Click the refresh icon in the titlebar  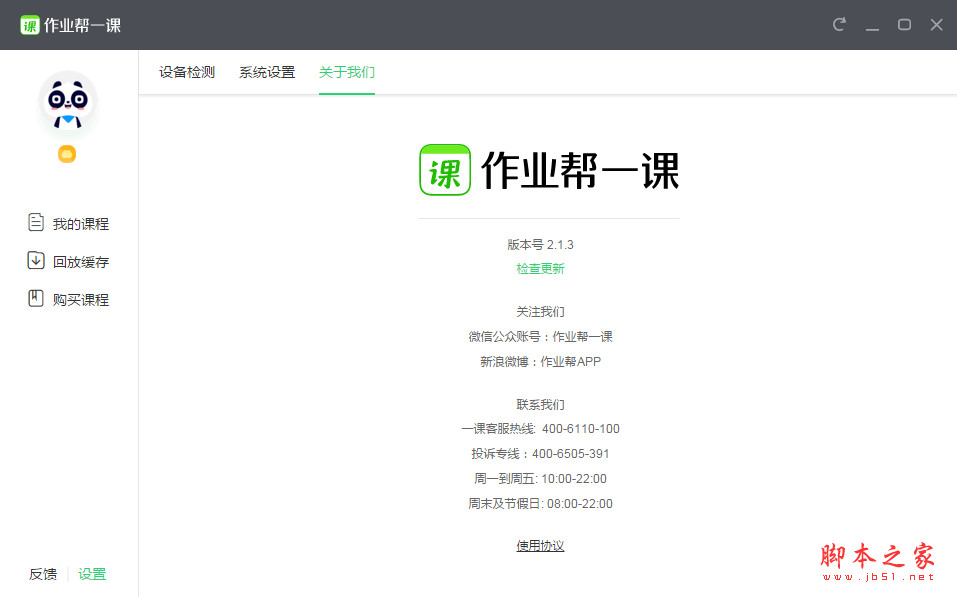click(839, 24)
